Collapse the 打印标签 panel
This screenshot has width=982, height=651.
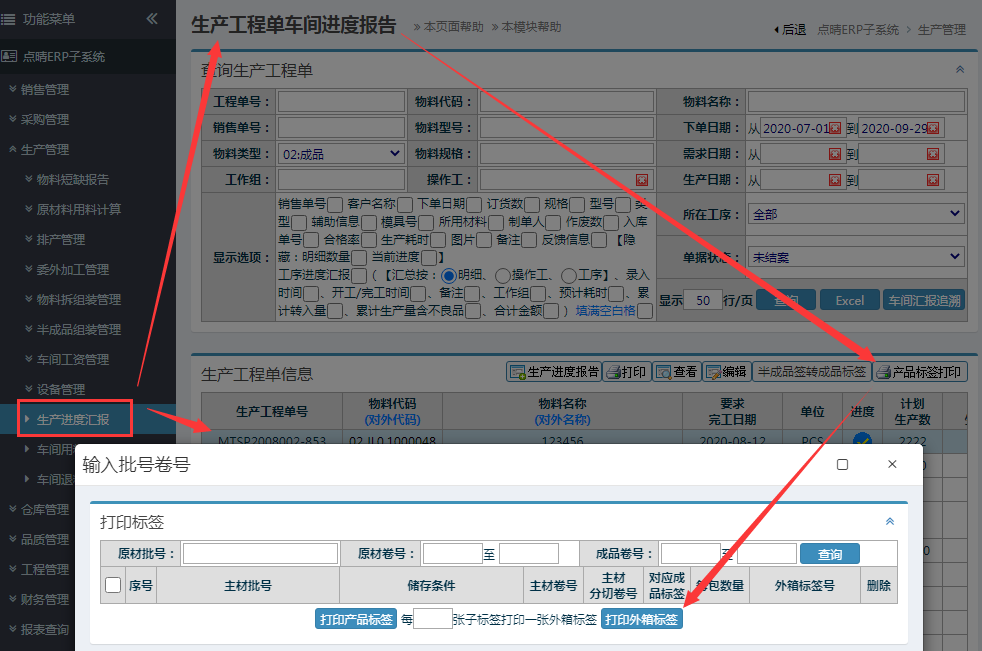890,521
